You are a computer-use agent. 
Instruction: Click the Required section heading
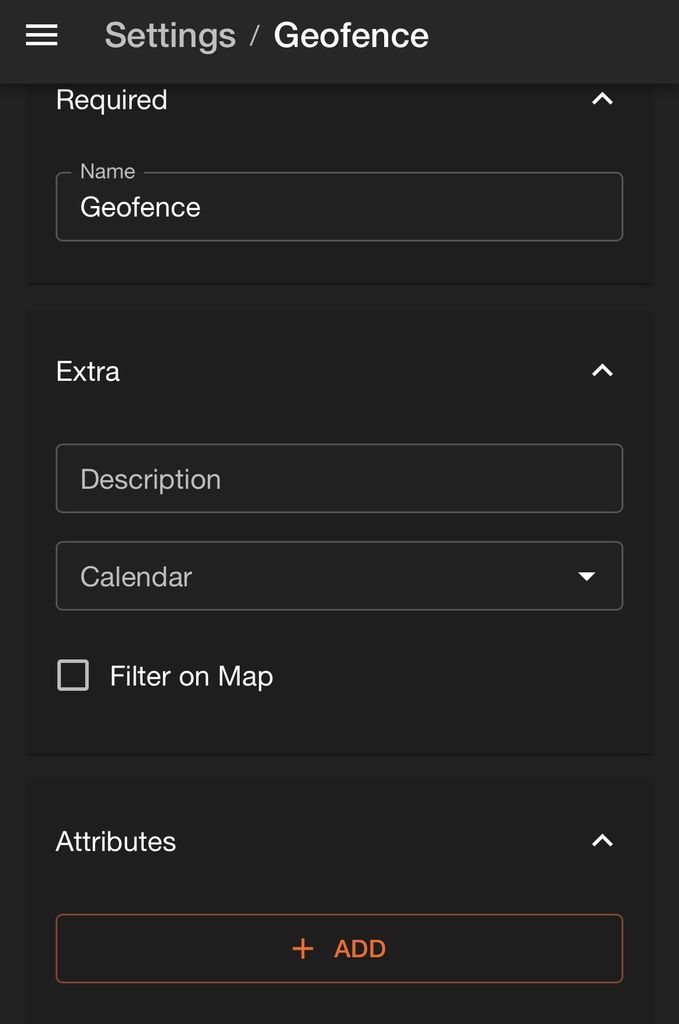(x=111, y=100)
